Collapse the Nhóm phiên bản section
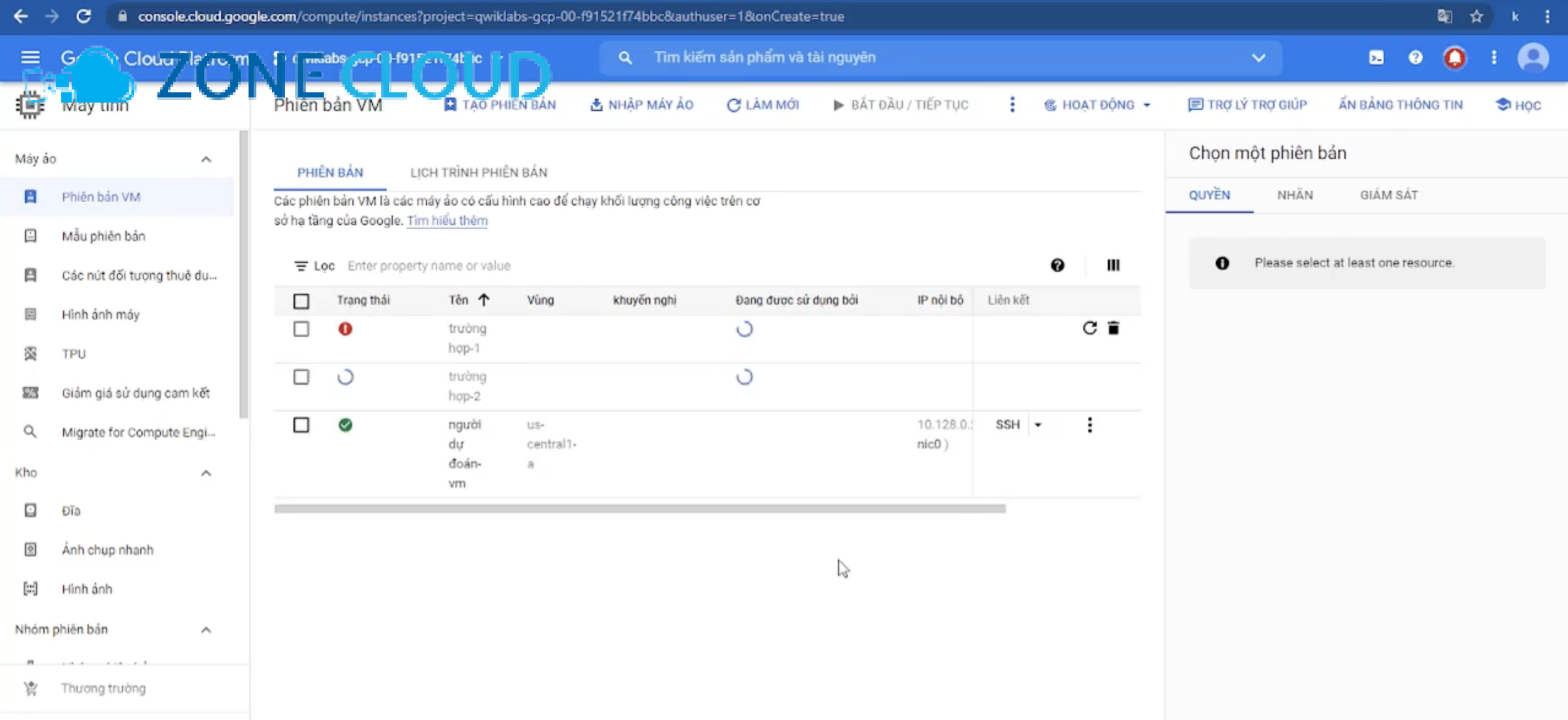1568x720 pixels. (x=206, y=630)
